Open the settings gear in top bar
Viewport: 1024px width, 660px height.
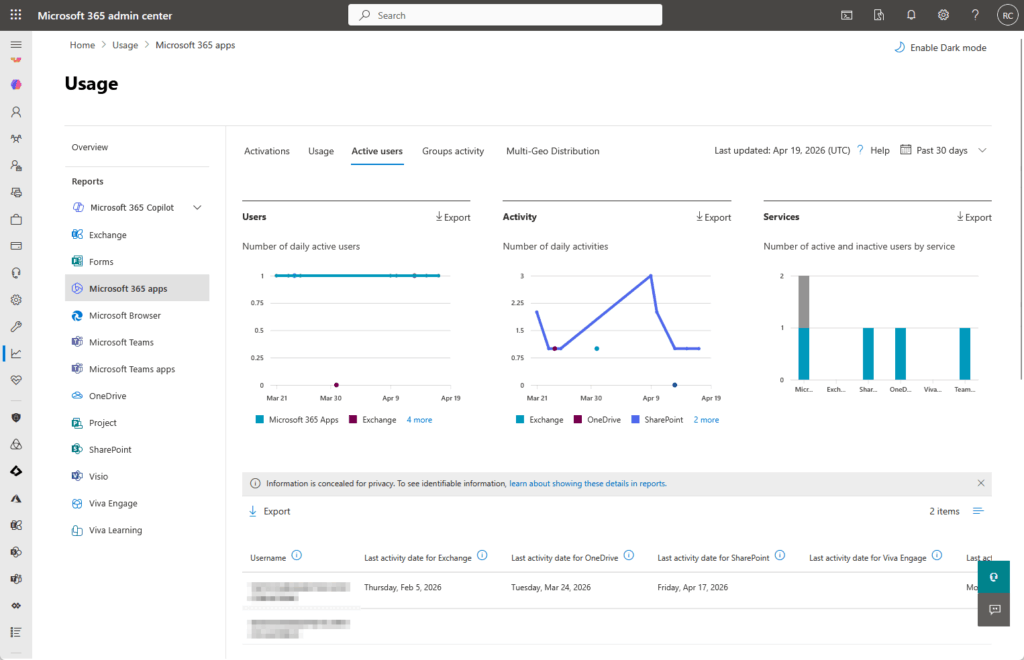click(943, 15)
